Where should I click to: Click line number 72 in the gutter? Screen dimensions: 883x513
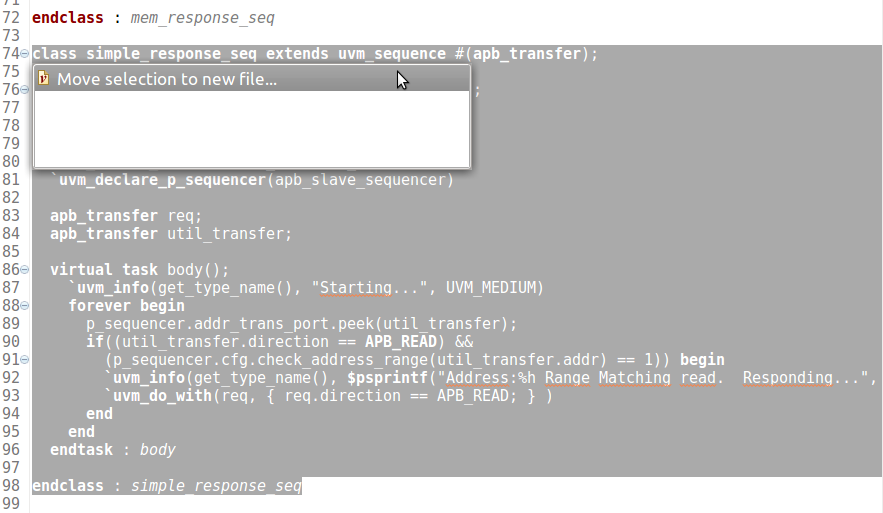12,18
